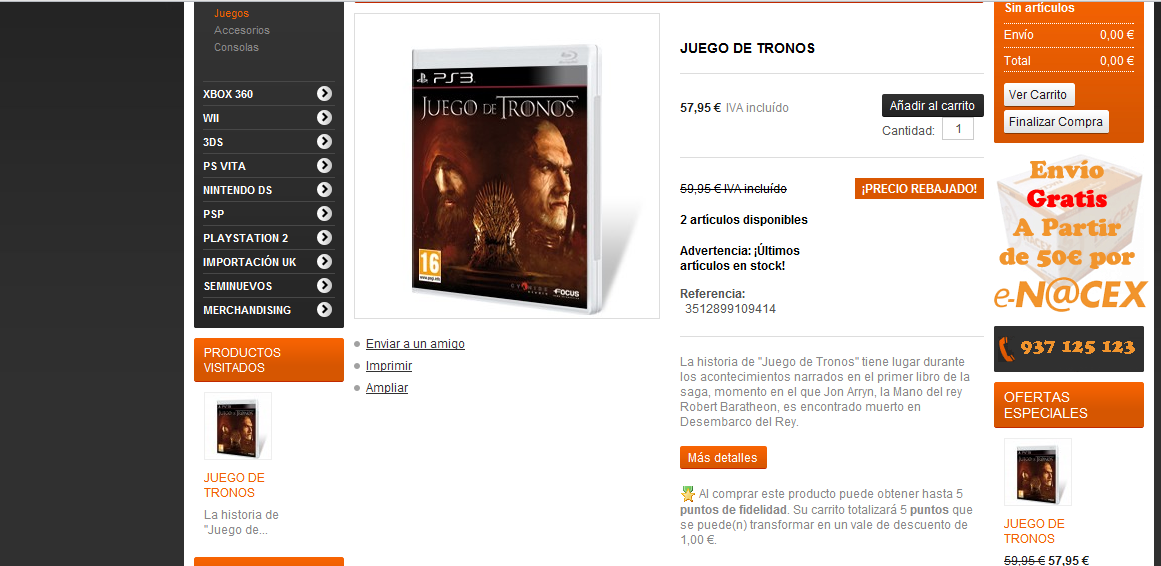Click the PLAYSTATION 2 arrow icon
The image size is (1161, 566).
(x=324, y=237)
